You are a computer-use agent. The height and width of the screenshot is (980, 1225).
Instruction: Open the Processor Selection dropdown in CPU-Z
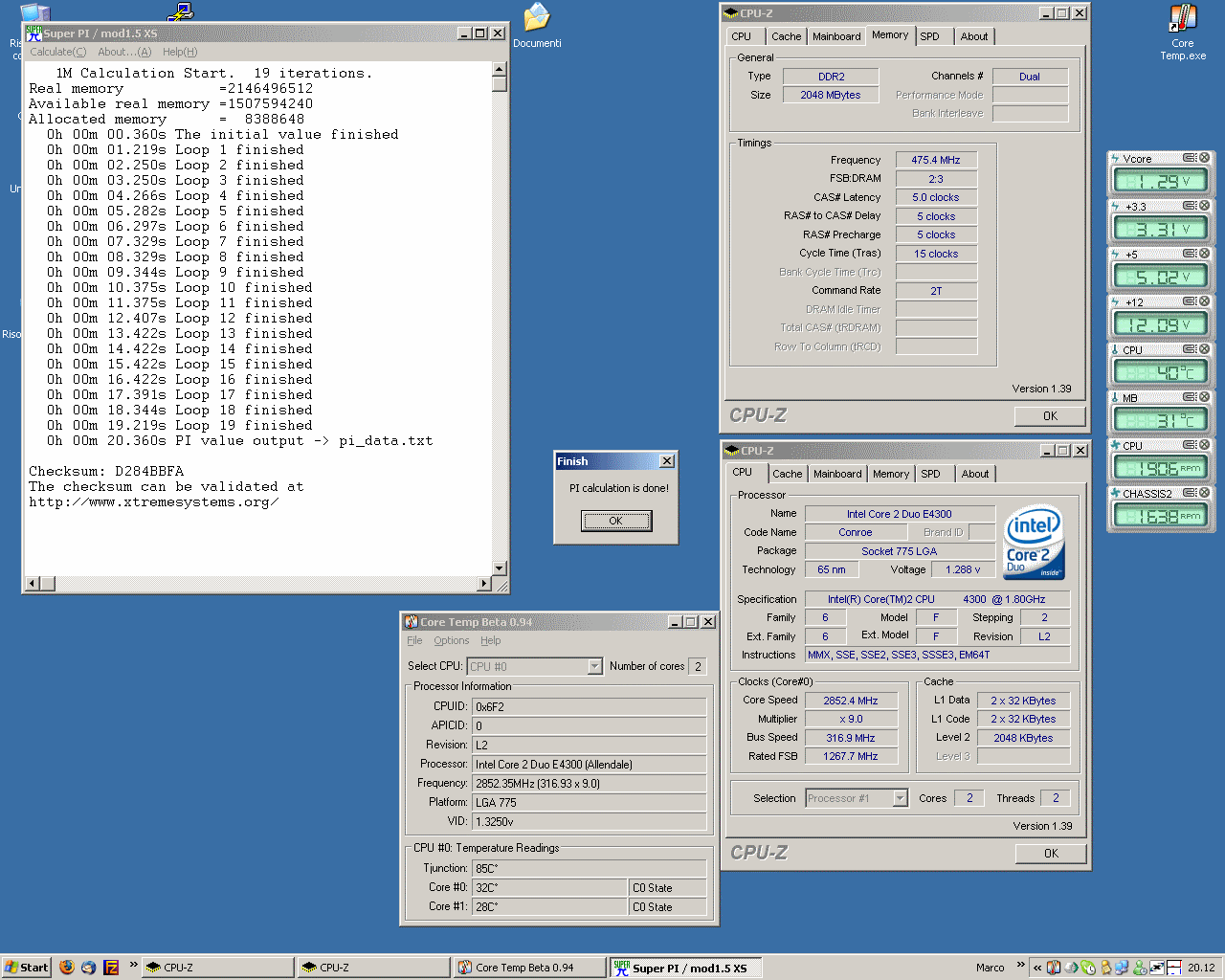900,798
